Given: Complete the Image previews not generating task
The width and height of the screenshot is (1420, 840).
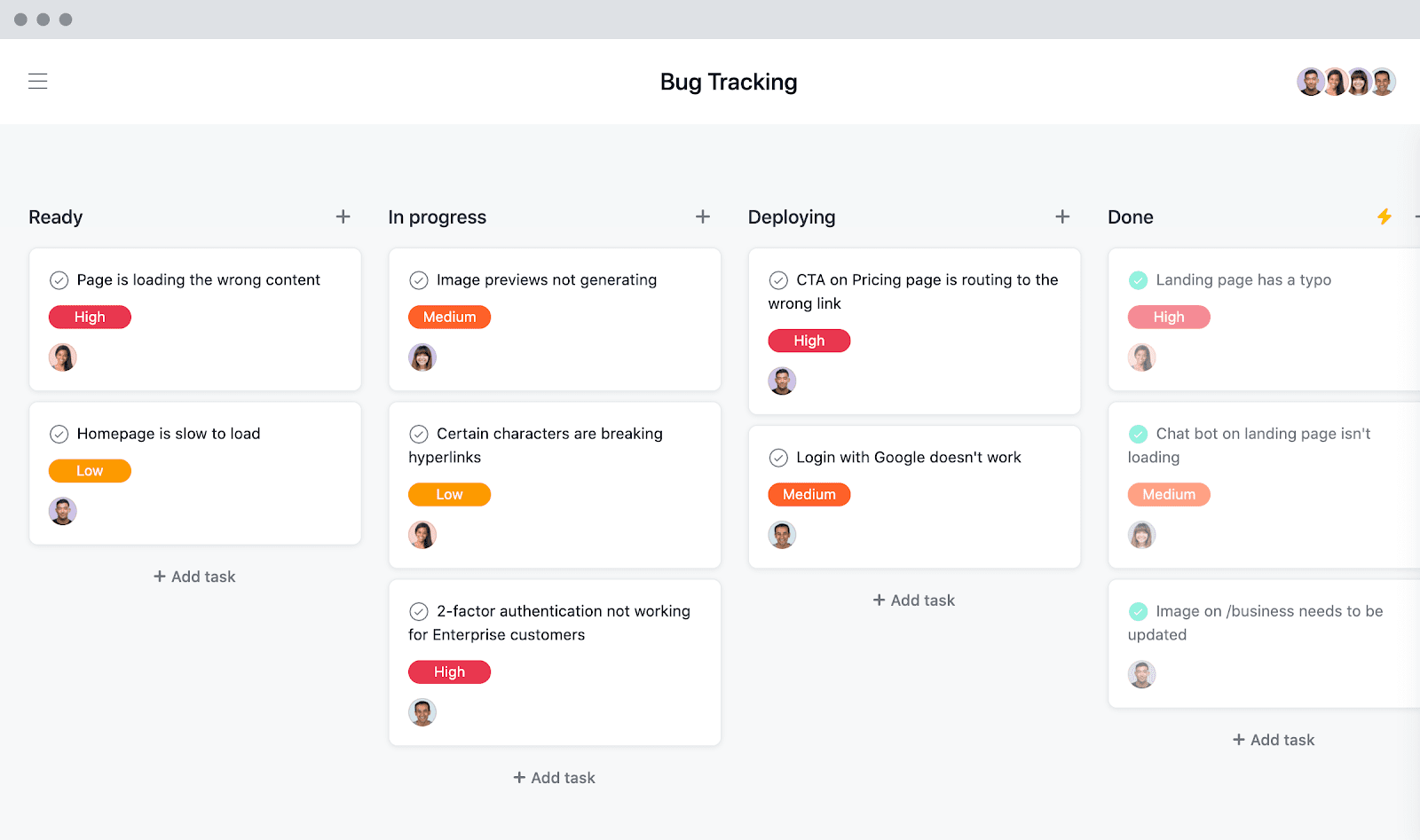Looking at the screenshot, I should click(419, 280).
